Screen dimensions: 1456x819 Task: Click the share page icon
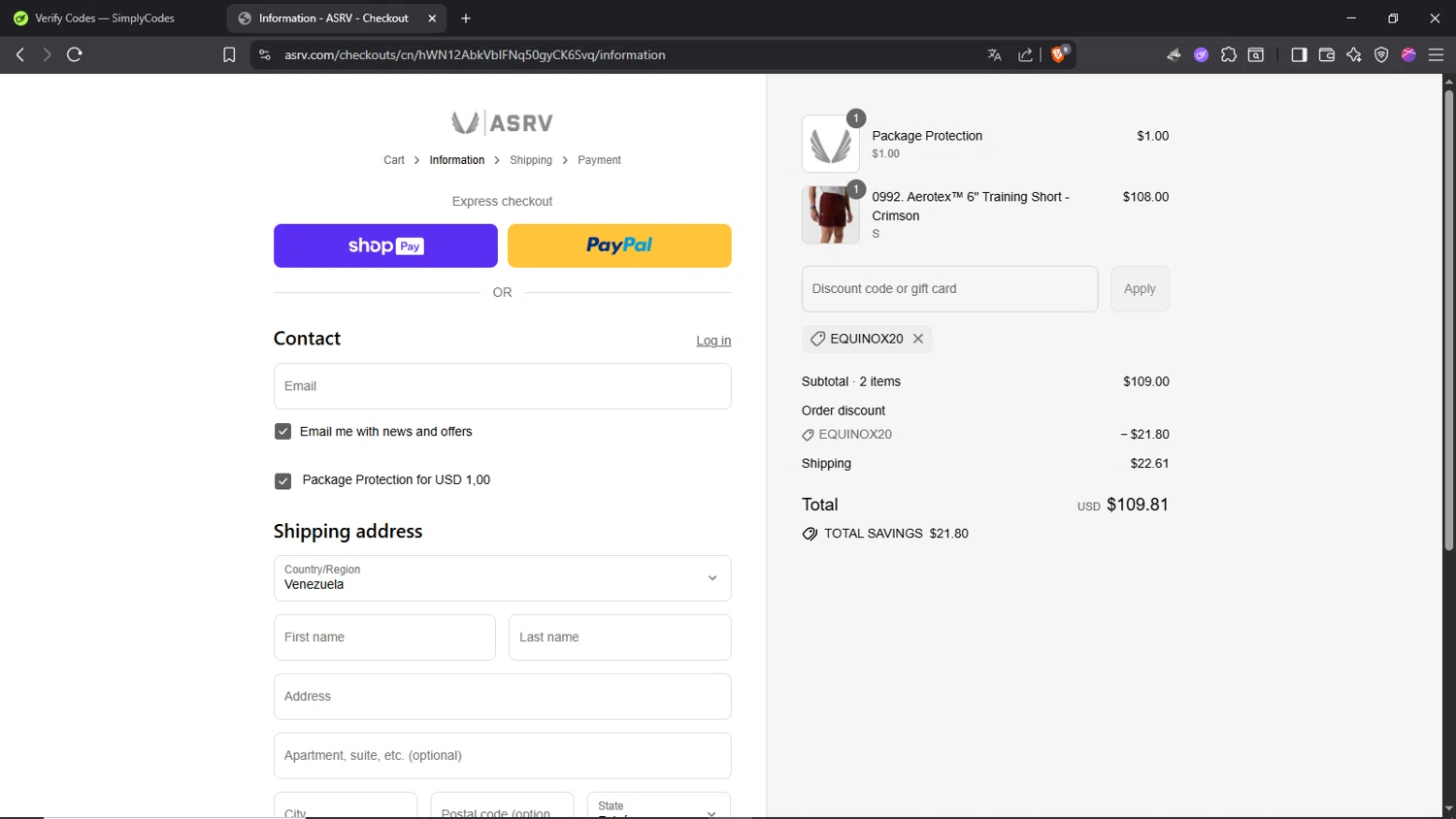[x=1025, y=55]
